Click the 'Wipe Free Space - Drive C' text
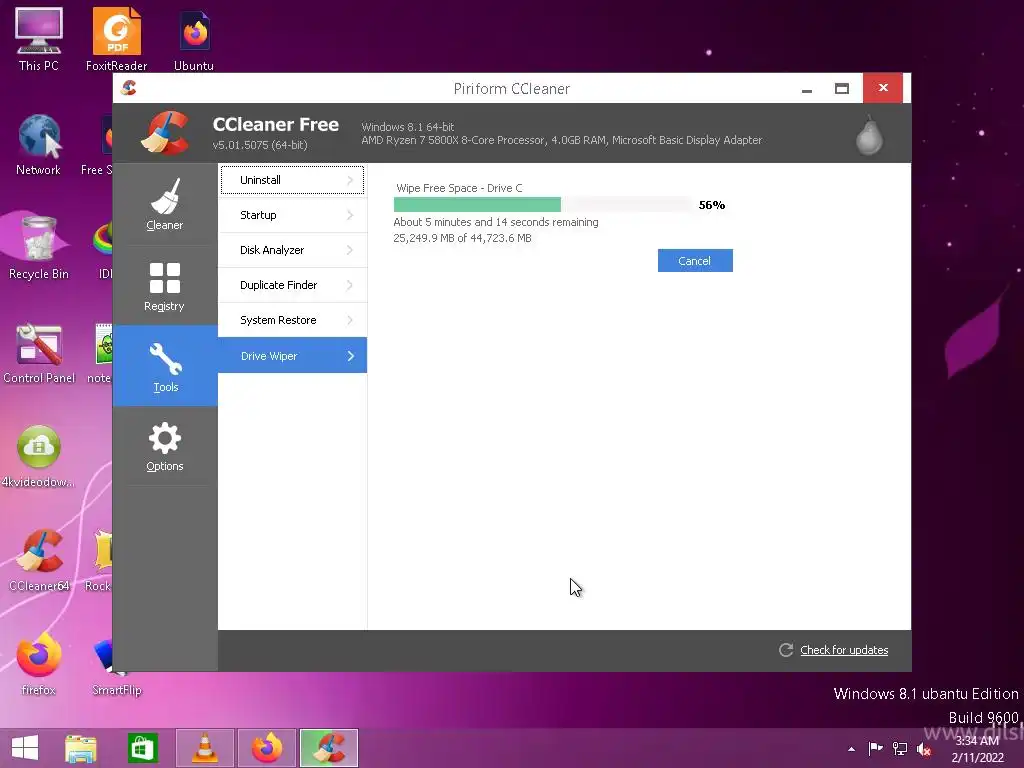Screen dimensions: 1024x768 (459, 188)
